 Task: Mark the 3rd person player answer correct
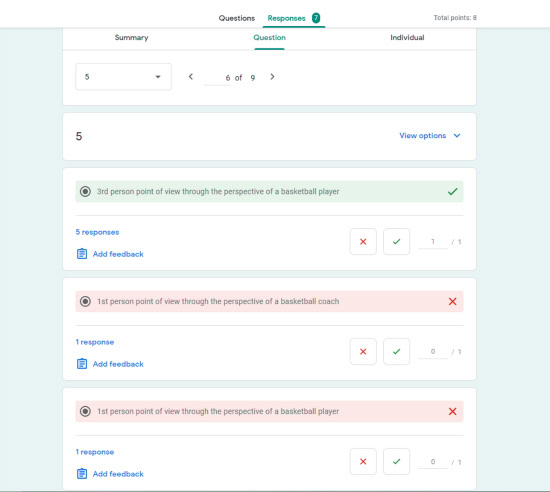click(396, 242)
